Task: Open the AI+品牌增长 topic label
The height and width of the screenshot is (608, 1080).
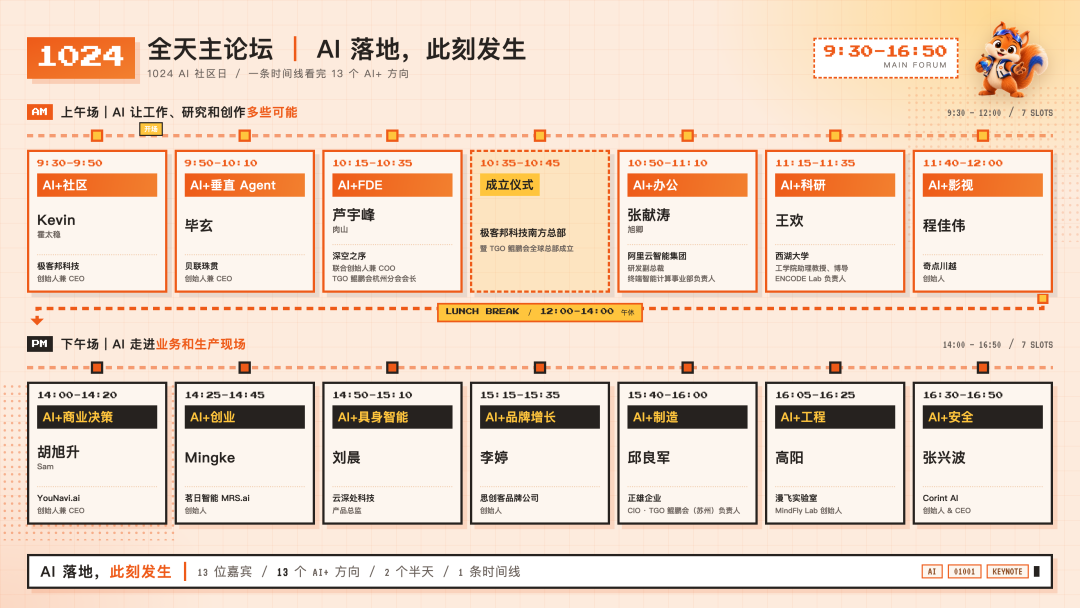Action: (540, 417)
